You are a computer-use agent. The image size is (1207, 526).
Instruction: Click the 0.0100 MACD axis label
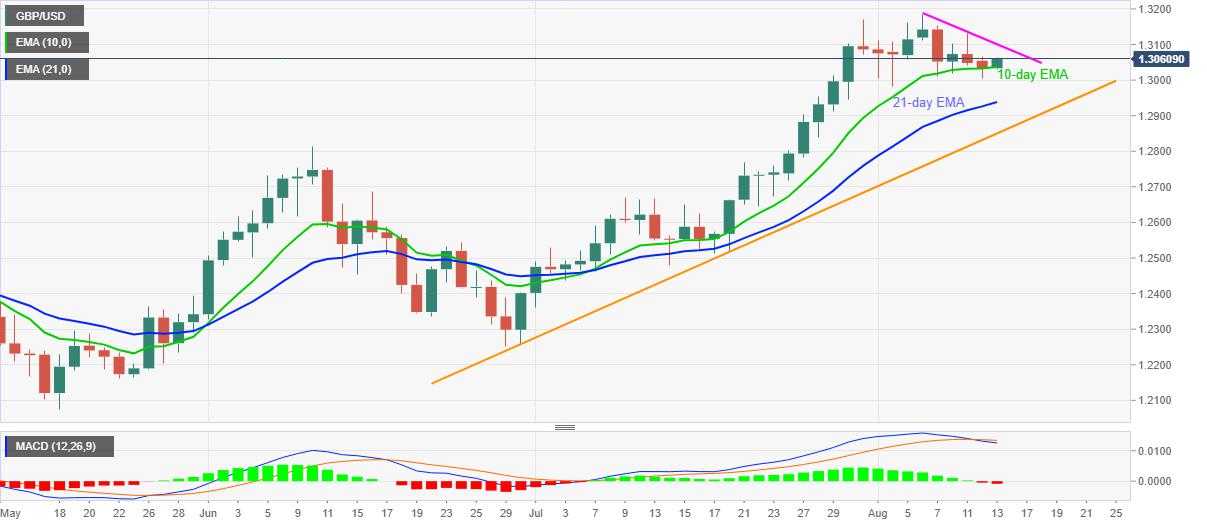pos(1155,452)
